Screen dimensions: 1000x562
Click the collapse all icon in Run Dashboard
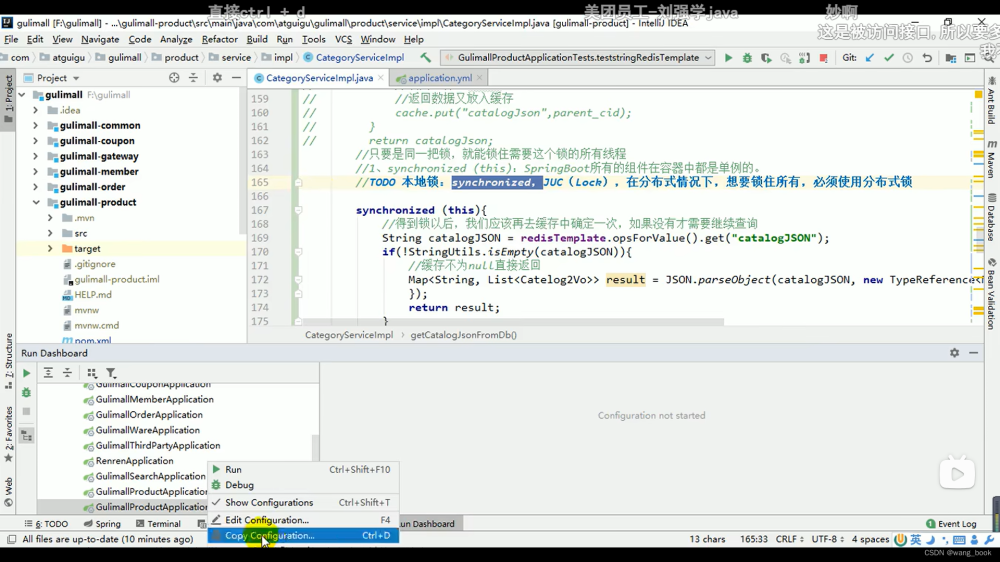pos(67,373)
